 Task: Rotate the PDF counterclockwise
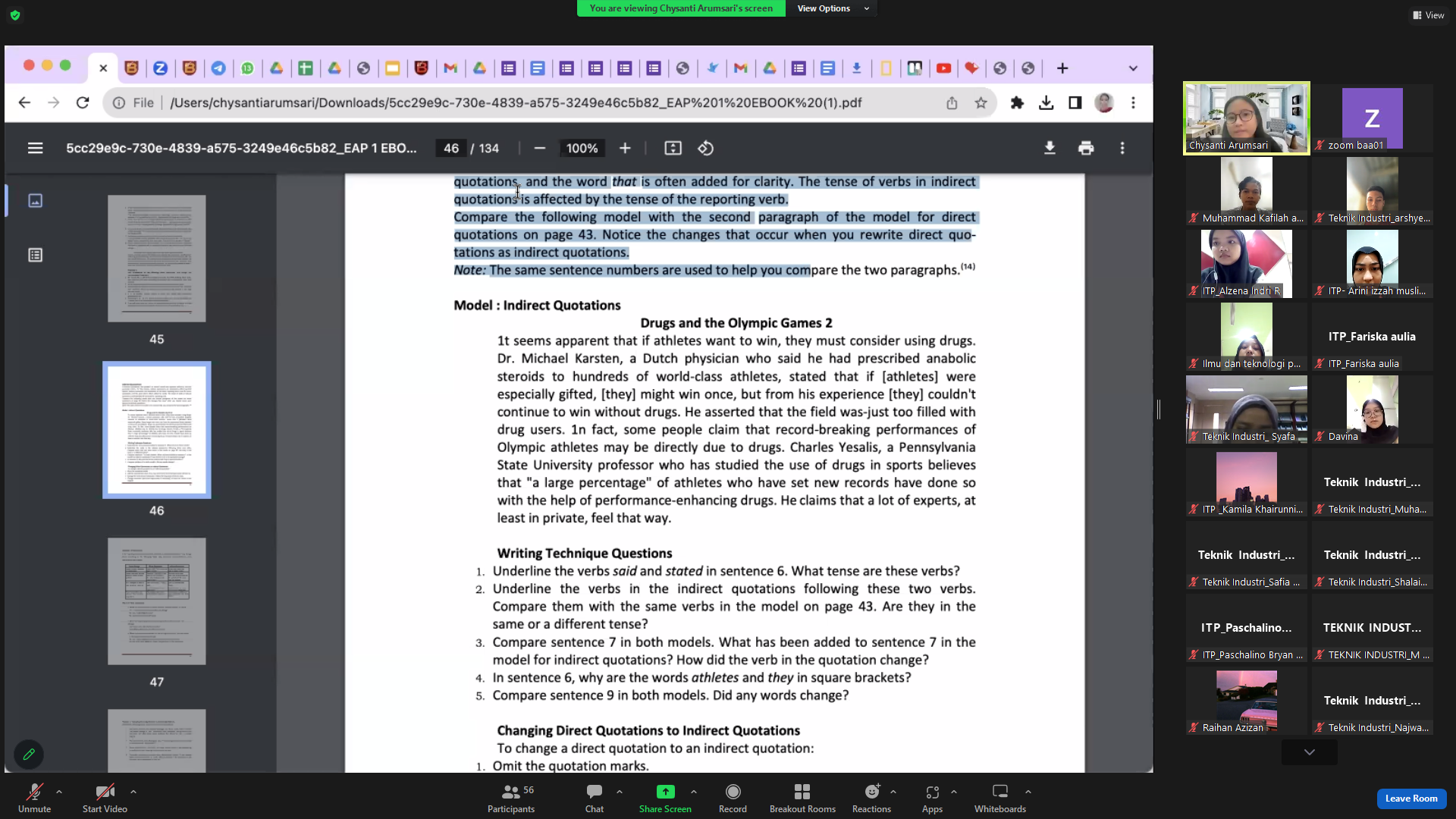click(705, 148)
